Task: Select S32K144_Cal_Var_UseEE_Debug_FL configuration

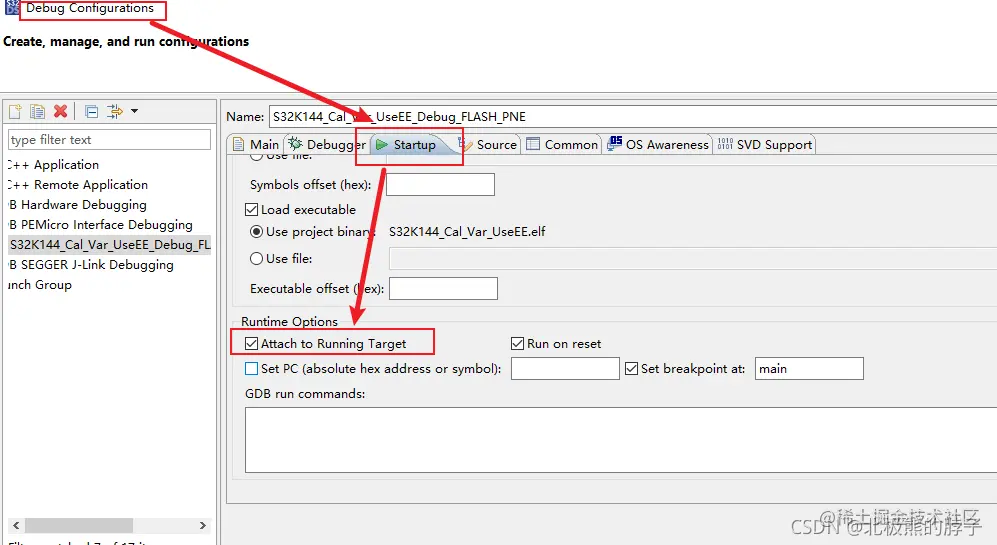Action: click(x=109, y=245)
